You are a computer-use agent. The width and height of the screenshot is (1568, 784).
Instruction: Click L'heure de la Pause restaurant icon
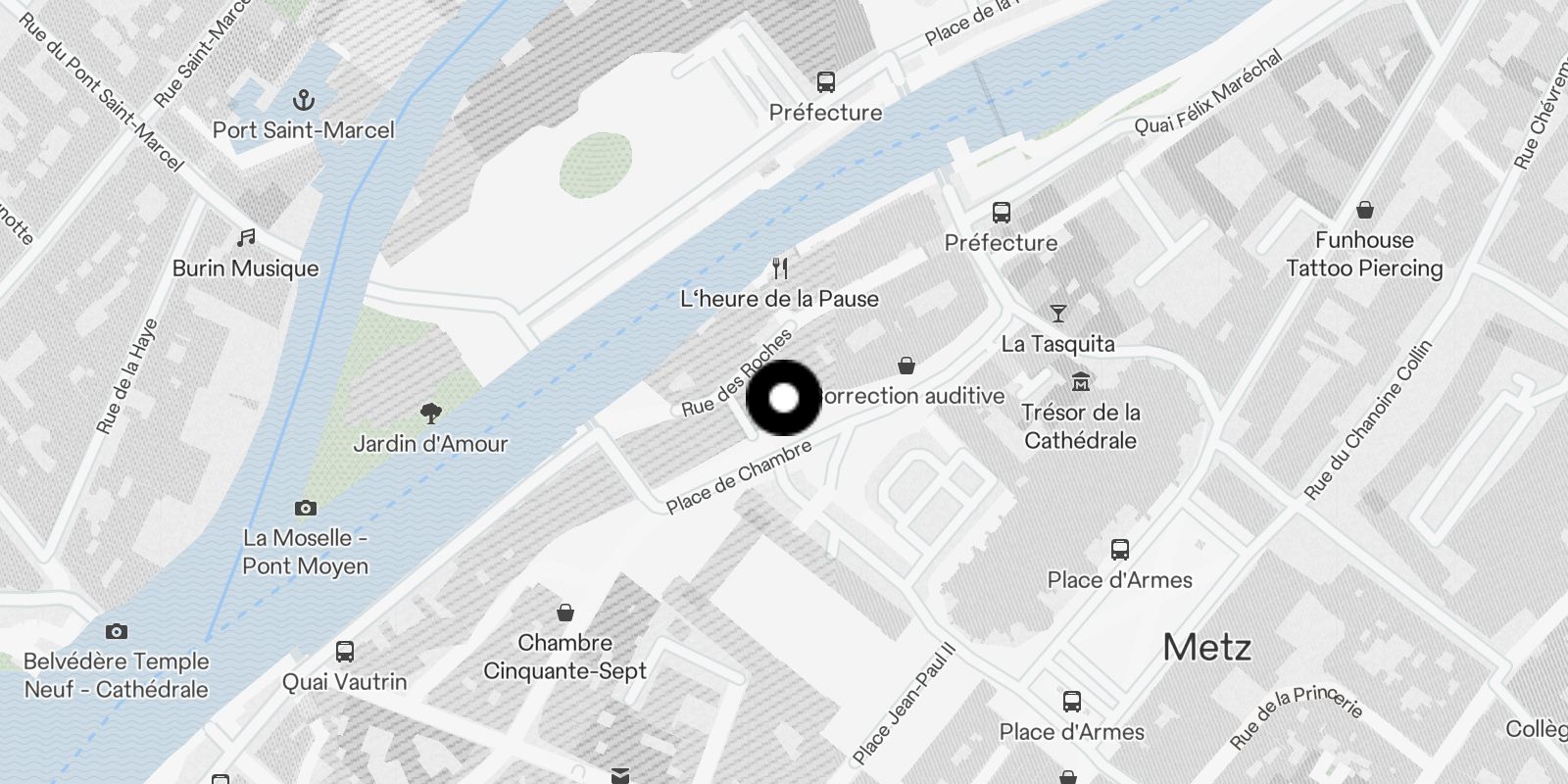coord(780,268)
